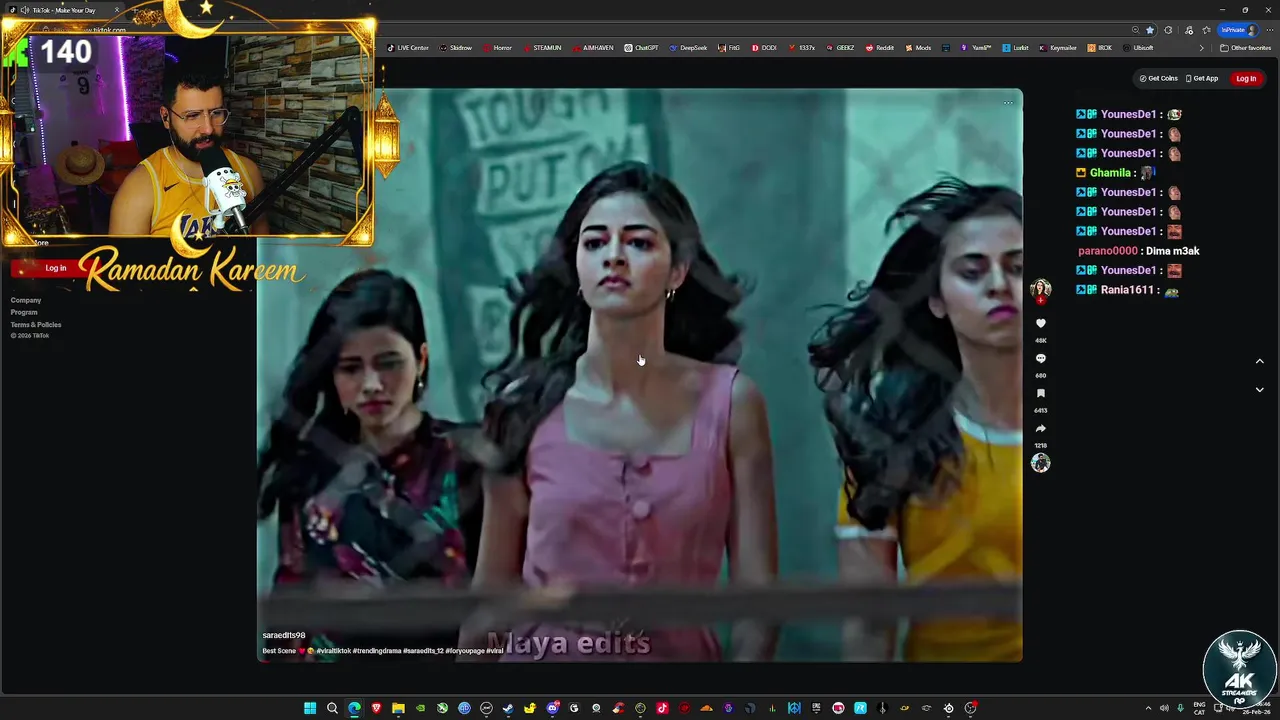This screenshot has width=1280, height=720.
Task: Click the Get App link
Action: coord(1202,78)
